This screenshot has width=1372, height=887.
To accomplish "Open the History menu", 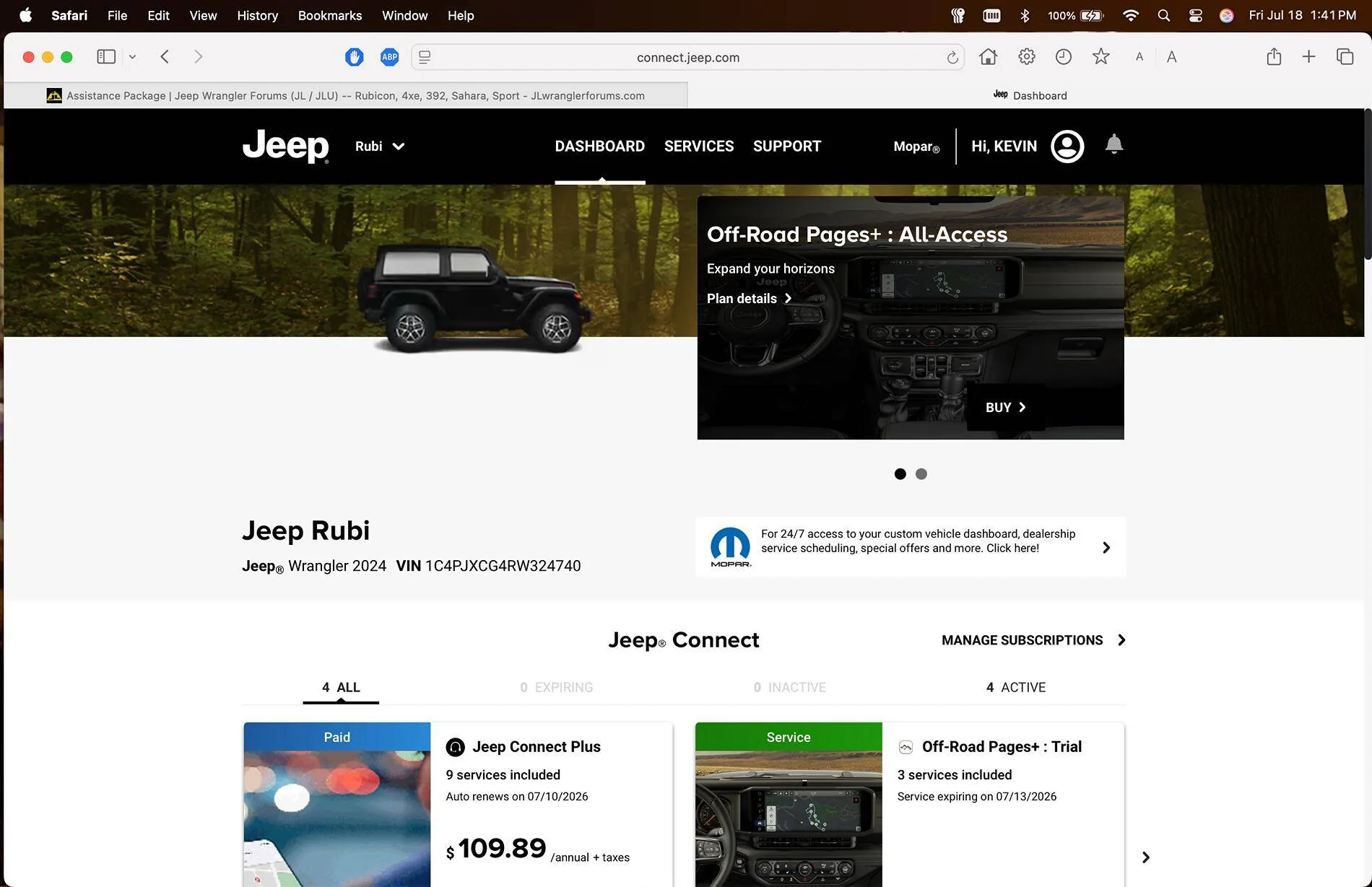I will click(257, 15).
